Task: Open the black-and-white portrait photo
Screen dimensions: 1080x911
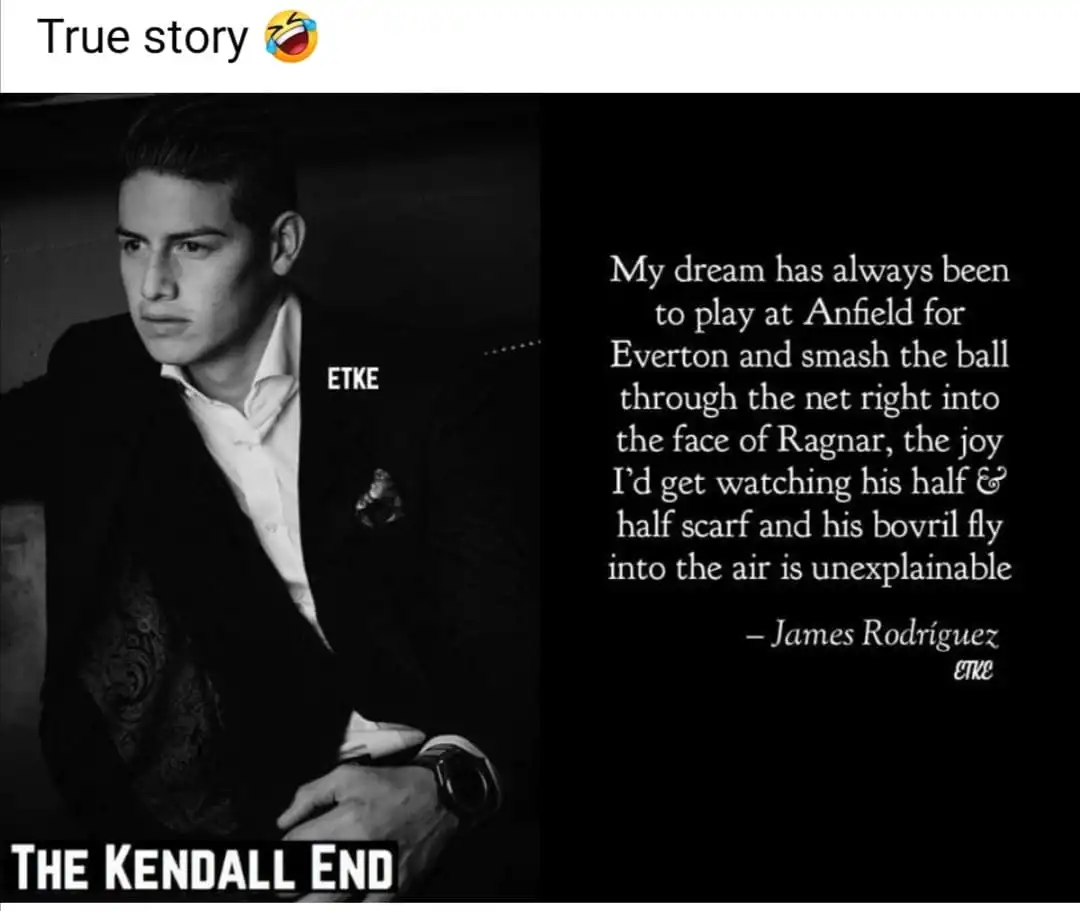Action: pos(270,497)
